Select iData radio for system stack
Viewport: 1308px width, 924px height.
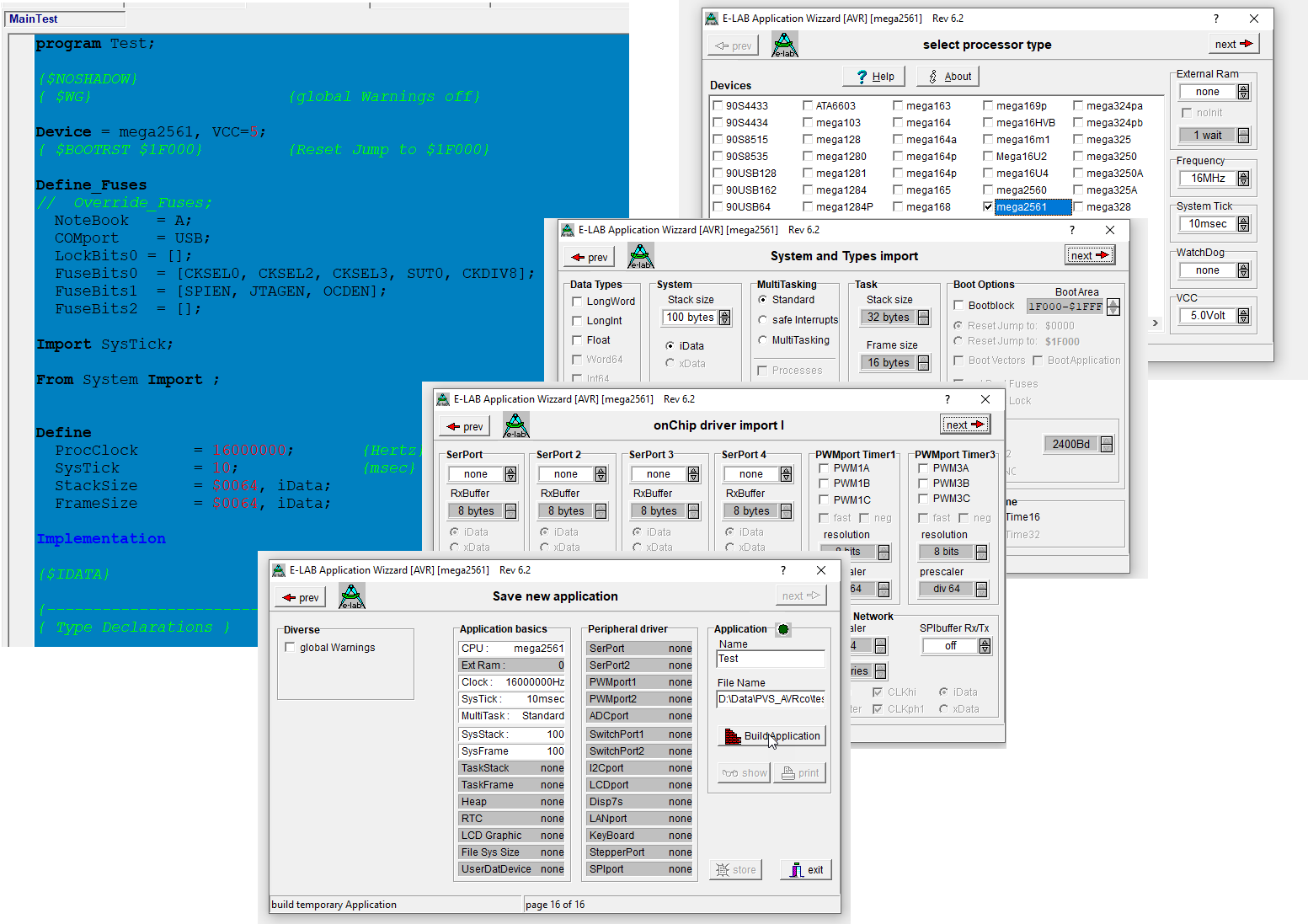670,346
